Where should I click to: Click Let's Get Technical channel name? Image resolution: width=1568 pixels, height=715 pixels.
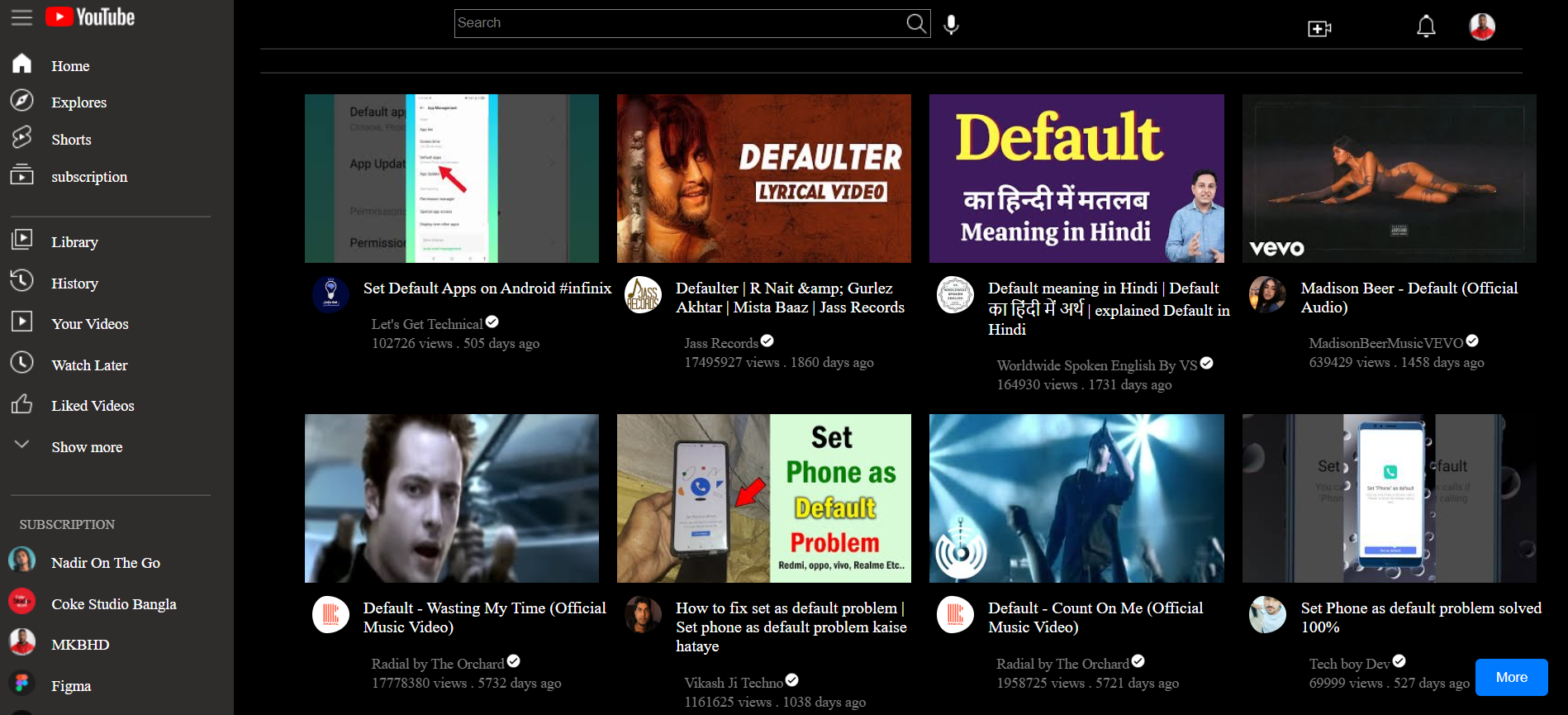[x=427, y=324]
